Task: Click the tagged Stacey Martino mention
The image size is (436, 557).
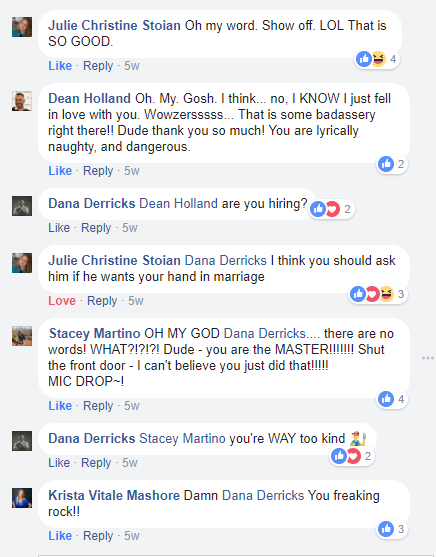Action: pyautogui.click(x=182, y=438)
